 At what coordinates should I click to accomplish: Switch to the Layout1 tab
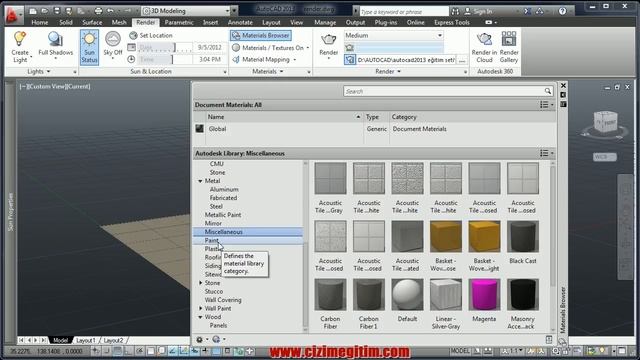point(86,340)
